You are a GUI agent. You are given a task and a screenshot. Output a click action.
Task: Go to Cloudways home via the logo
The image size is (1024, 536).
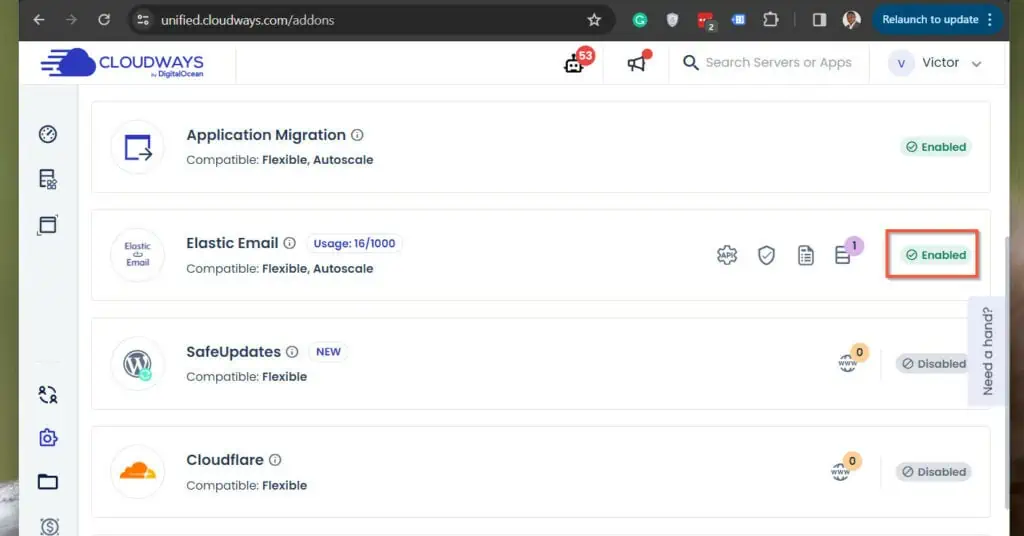[122, 63]
